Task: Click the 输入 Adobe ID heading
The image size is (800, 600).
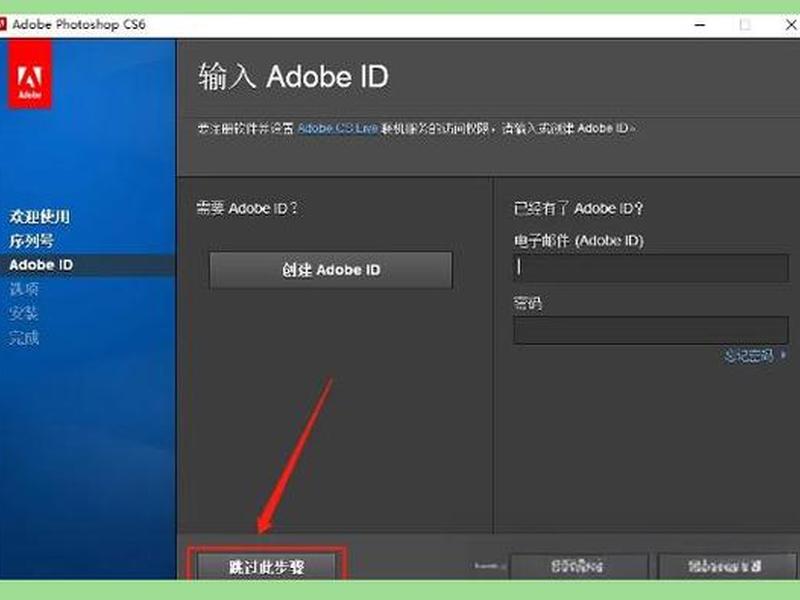Action: tap(293, 77)
